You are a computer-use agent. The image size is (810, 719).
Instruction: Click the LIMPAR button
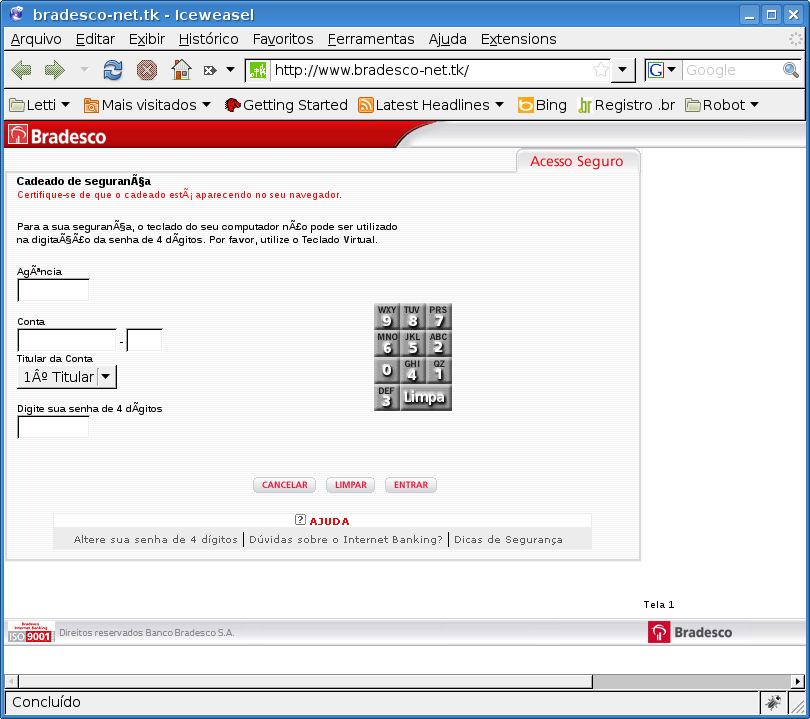[x=351, y=485]
